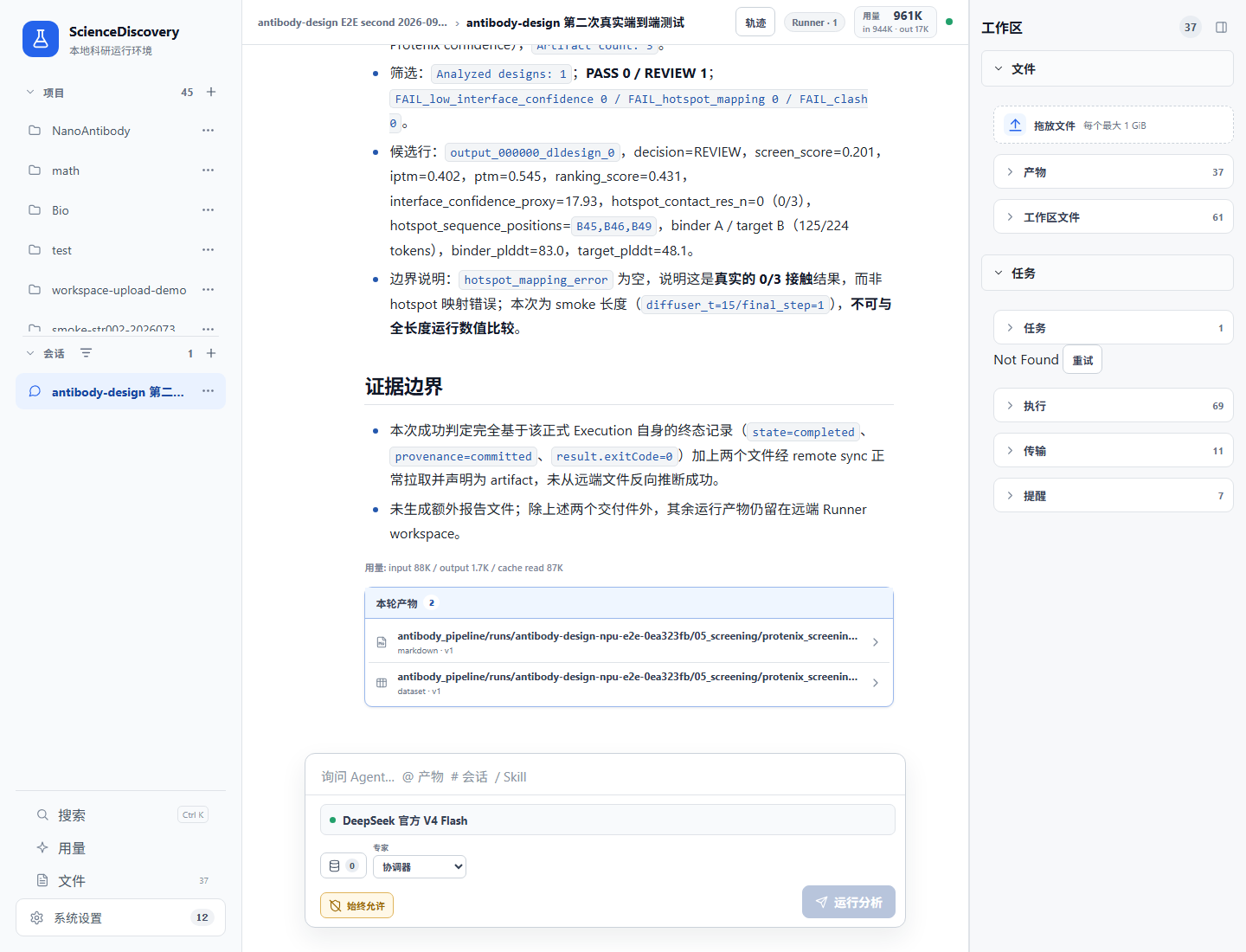Click the ScienceDiscovery flask logo
Viewport: 1246px width, 952px height.
[x=41, y=39]
